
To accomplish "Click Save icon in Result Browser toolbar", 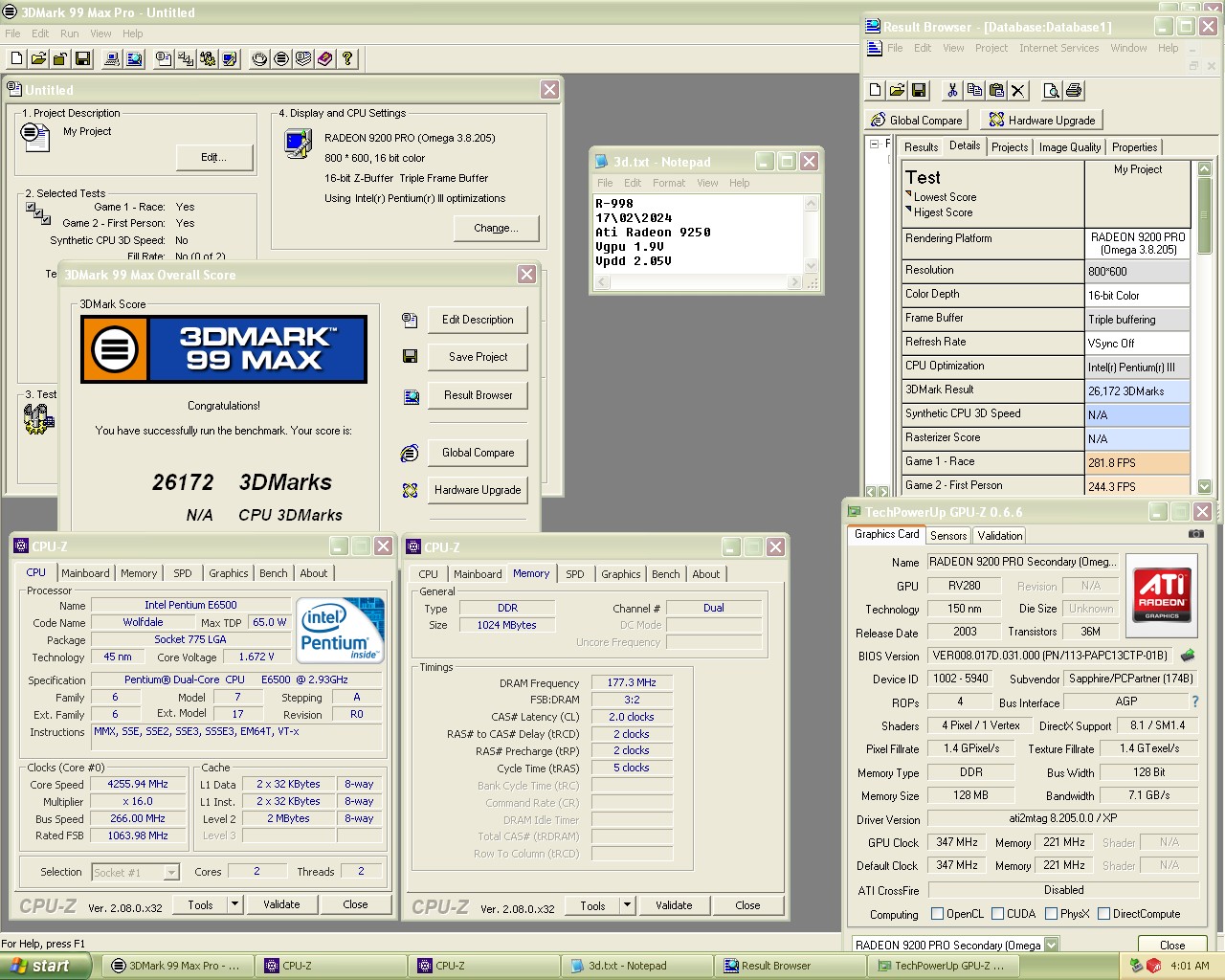I will click(919, 90).
